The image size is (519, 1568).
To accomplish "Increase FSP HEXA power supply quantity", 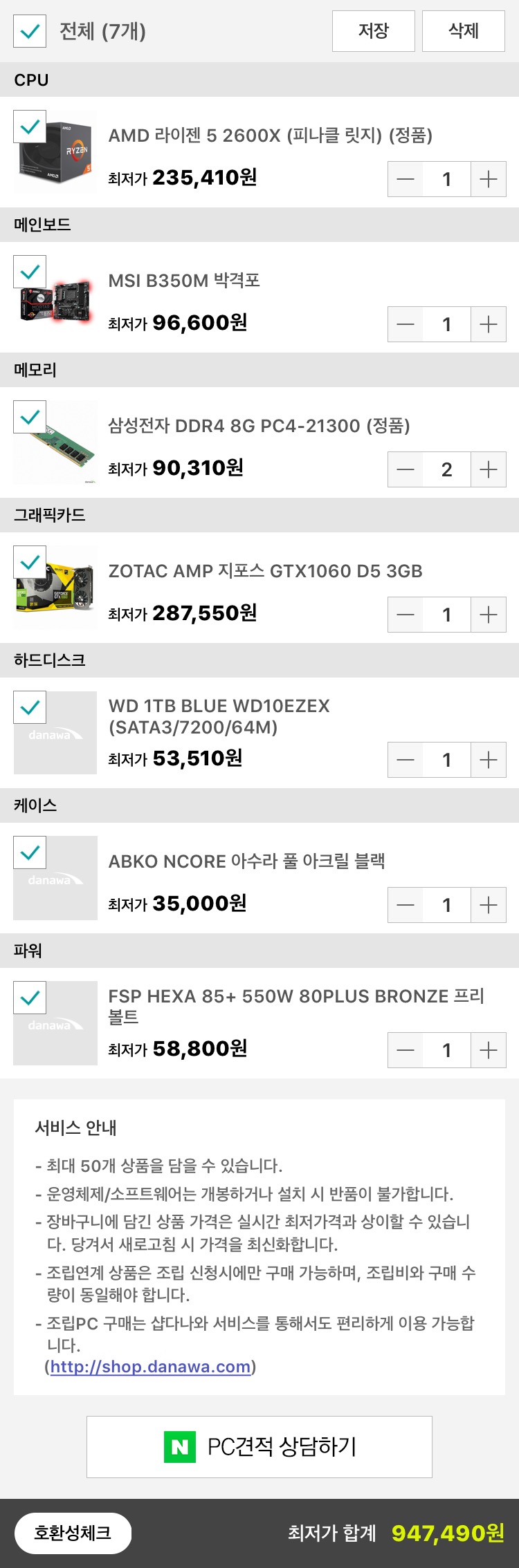I will pos(489,1050).
